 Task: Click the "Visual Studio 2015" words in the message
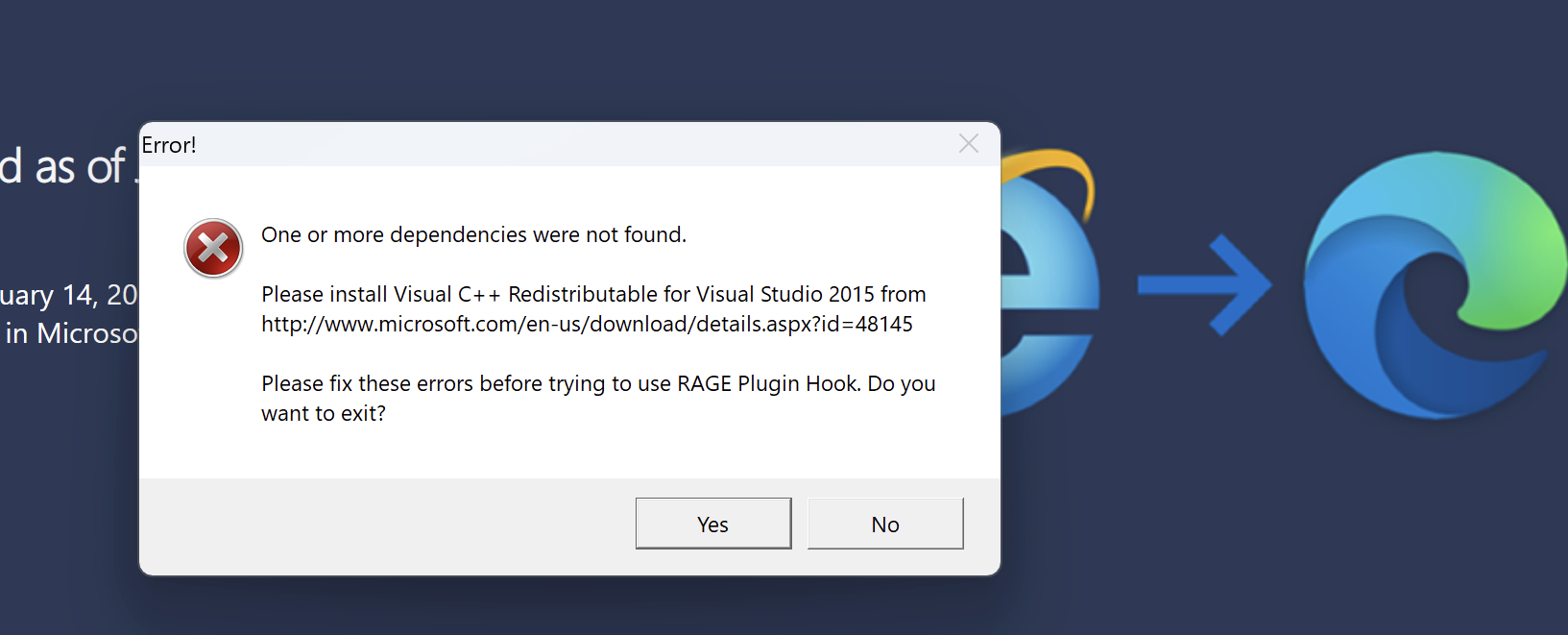784,295
